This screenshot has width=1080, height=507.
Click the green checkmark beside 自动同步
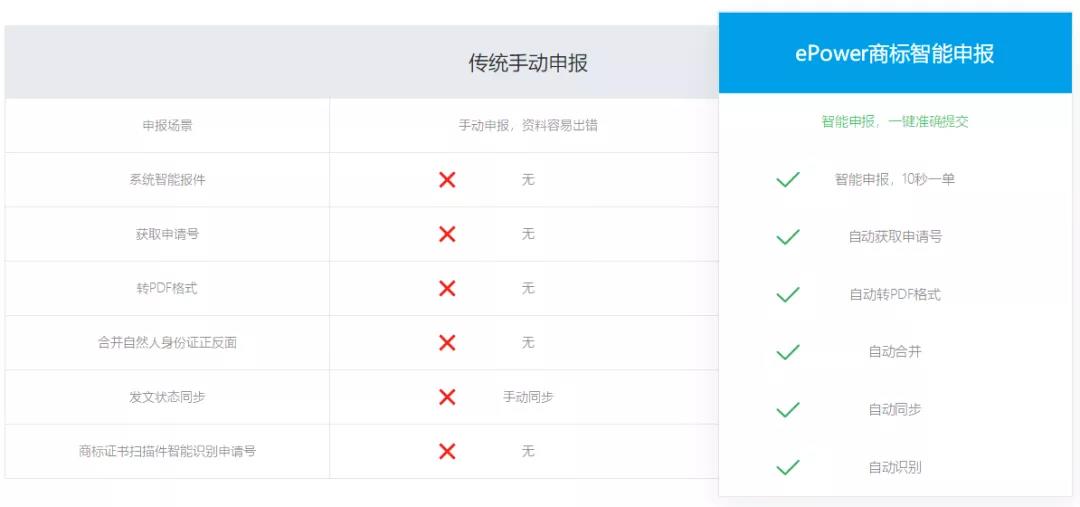(787, 410)
